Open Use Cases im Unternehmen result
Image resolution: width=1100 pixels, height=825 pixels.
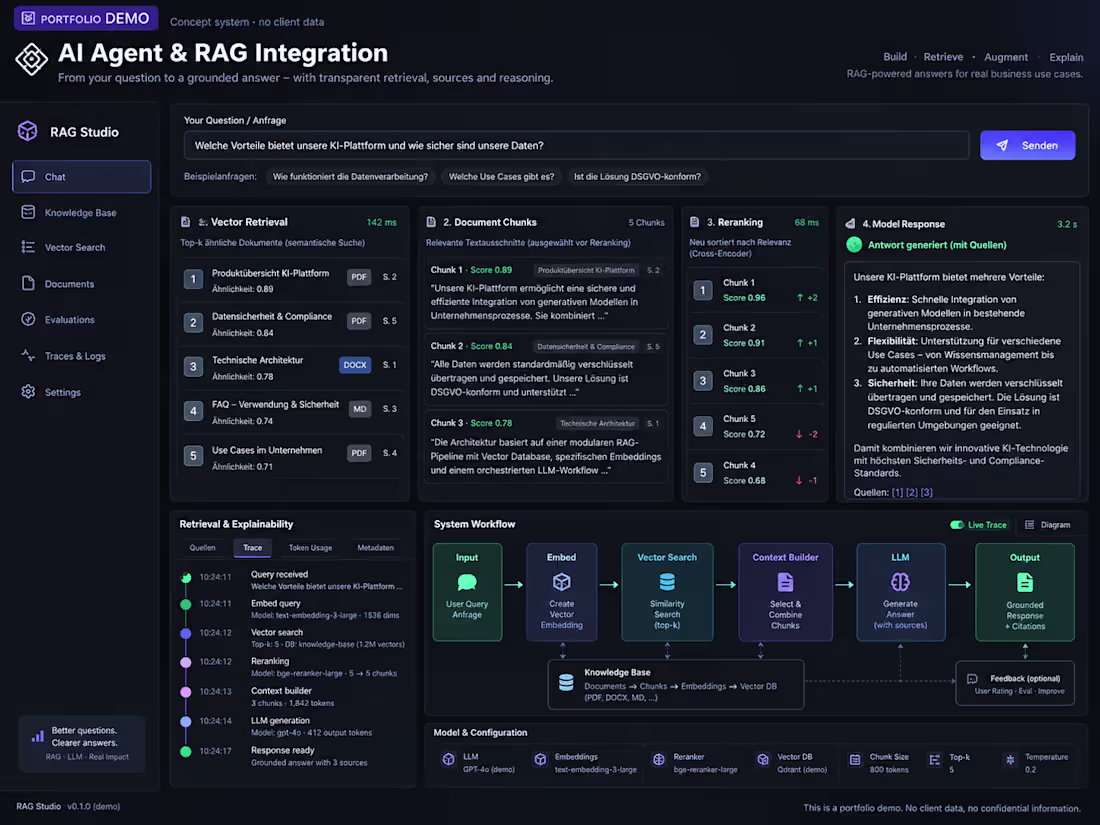point(291,457)
